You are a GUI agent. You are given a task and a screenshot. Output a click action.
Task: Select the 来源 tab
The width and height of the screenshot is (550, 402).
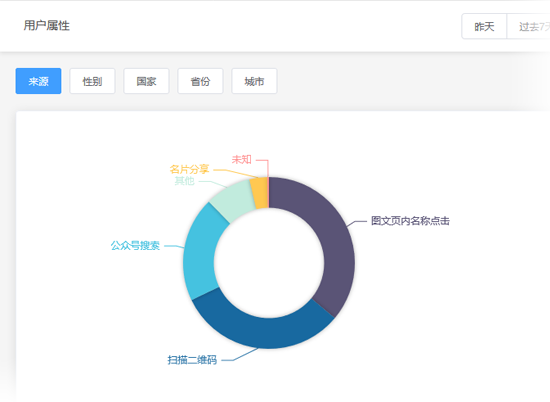tap(39, 81)
